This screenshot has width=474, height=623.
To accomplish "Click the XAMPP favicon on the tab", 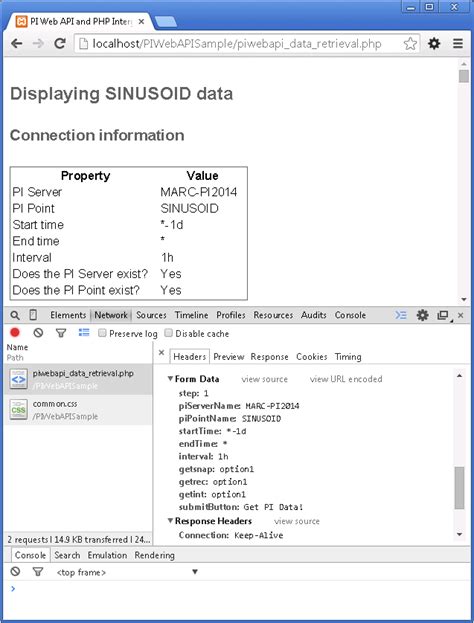I will [x=21, y=21].
